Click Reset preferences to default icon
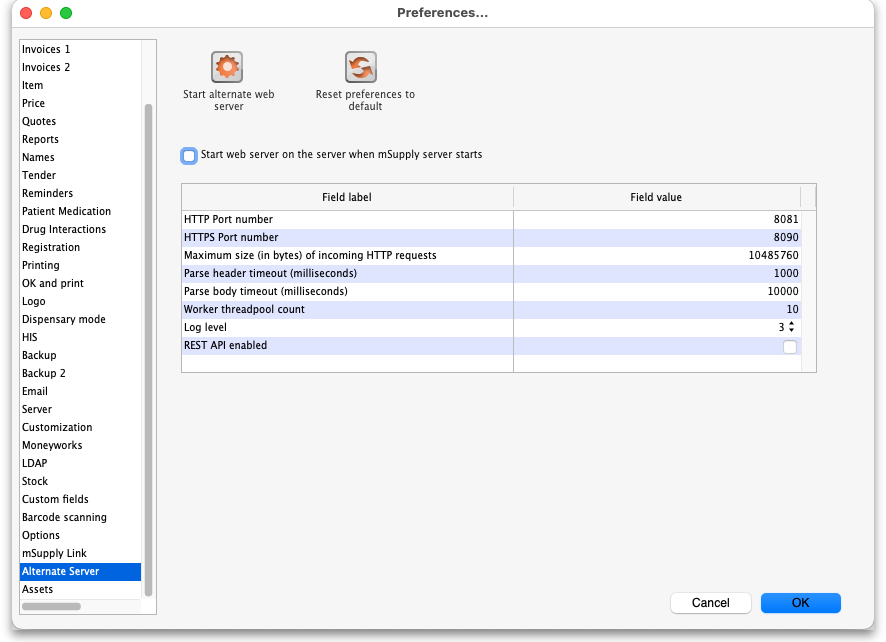The width and height of the screenshot is (886, 642). click(361, 68)
